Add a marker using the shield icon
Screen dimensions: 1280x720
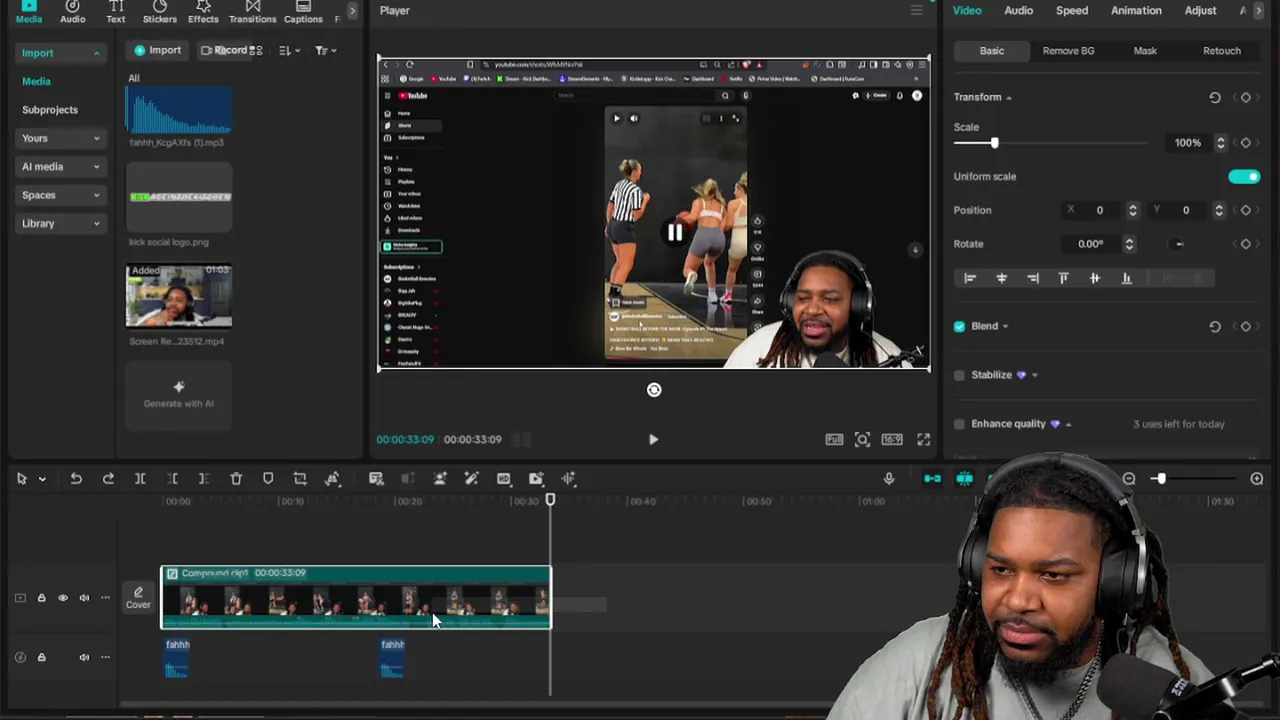(268, 479)
